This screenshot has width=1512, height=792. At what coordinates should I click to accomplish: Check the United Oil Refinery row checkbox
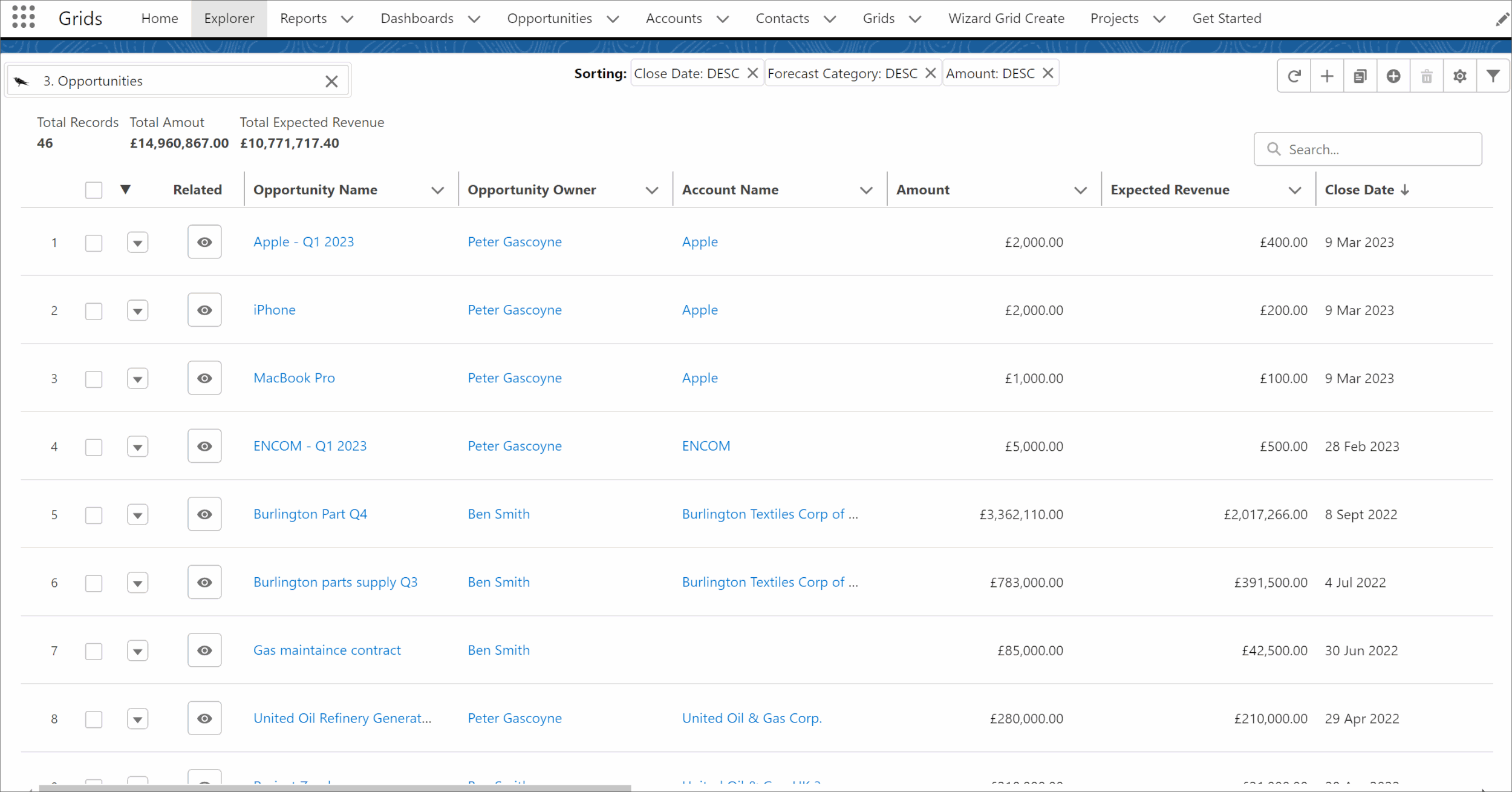click(94, 719)
